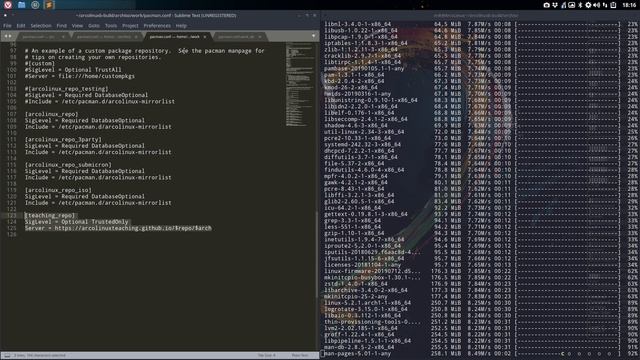Screen dimensions: 640x360
Task: Open the Preferences menu in Sublime Text
Action: coord(157,26)
